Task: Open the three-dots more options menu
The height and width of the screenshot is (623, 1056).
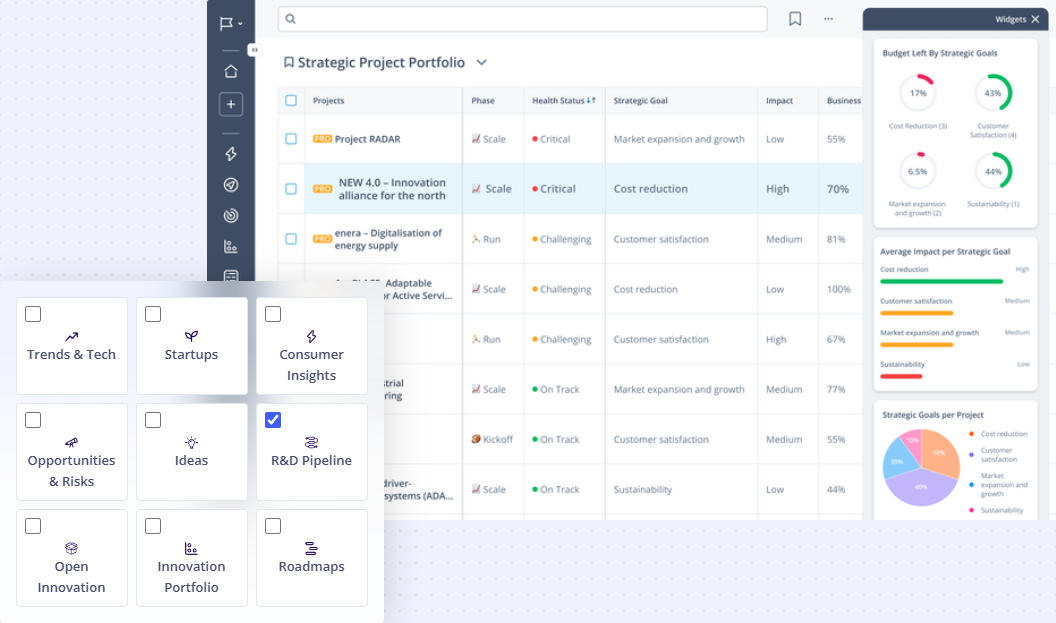Action: pos(828,19)
